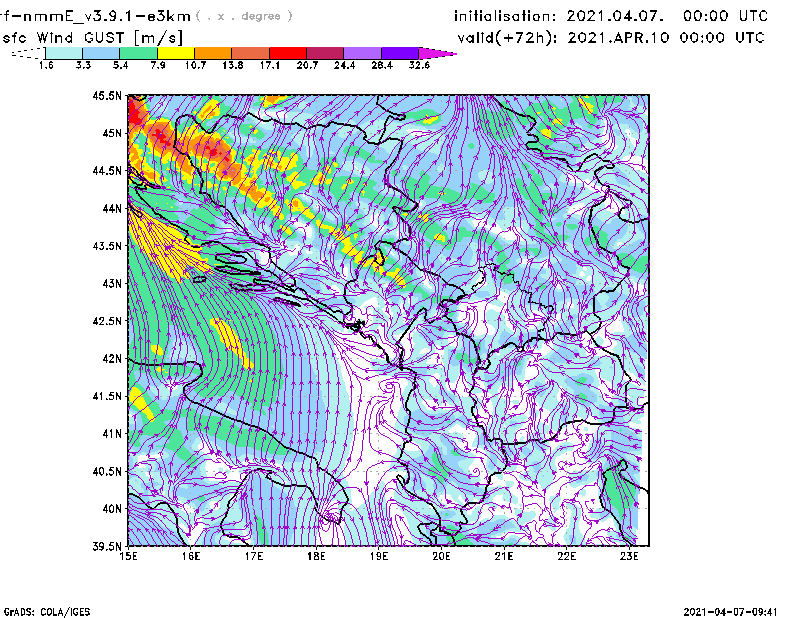This screenshot has height=618, width=800.
Task: Click the "40.5N" latitude label
Action: [107, 471]
